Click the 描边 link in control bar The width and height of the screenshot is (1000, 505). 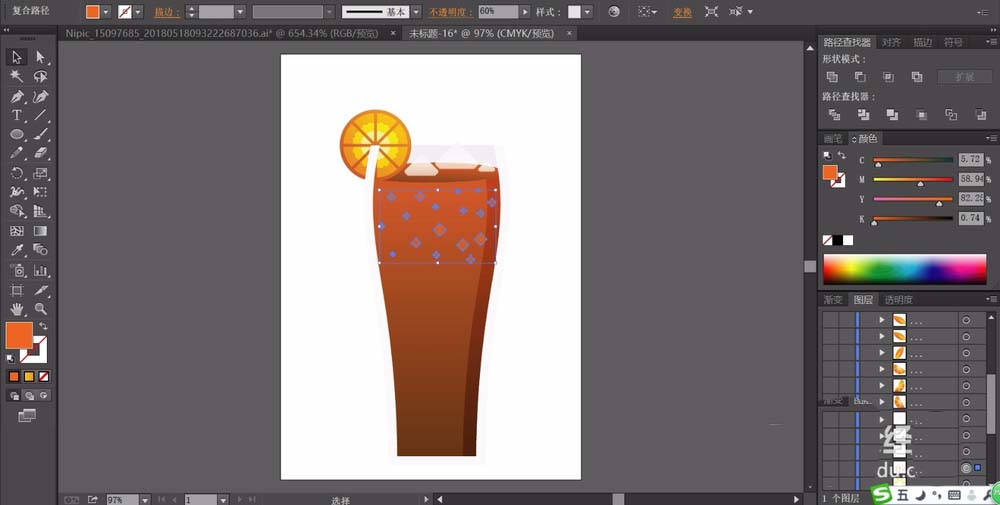[167, 12]
